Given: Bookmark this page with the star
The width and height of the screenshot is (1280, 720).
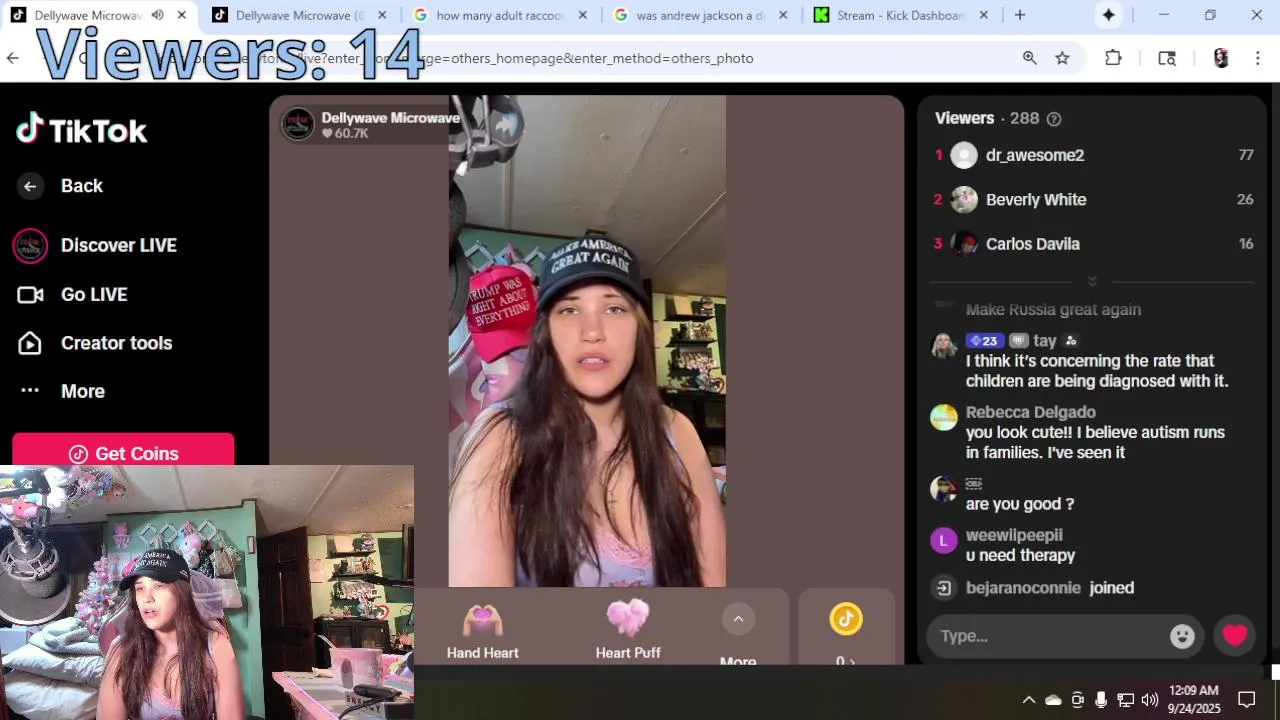Looking at the screenshot, I should (1062, 58).
